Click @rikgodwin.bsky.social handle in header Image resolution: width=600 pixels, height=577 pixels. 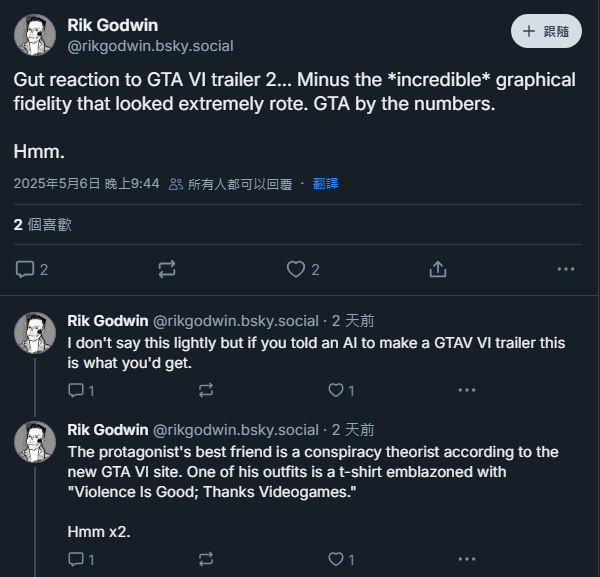coord(138,45)
